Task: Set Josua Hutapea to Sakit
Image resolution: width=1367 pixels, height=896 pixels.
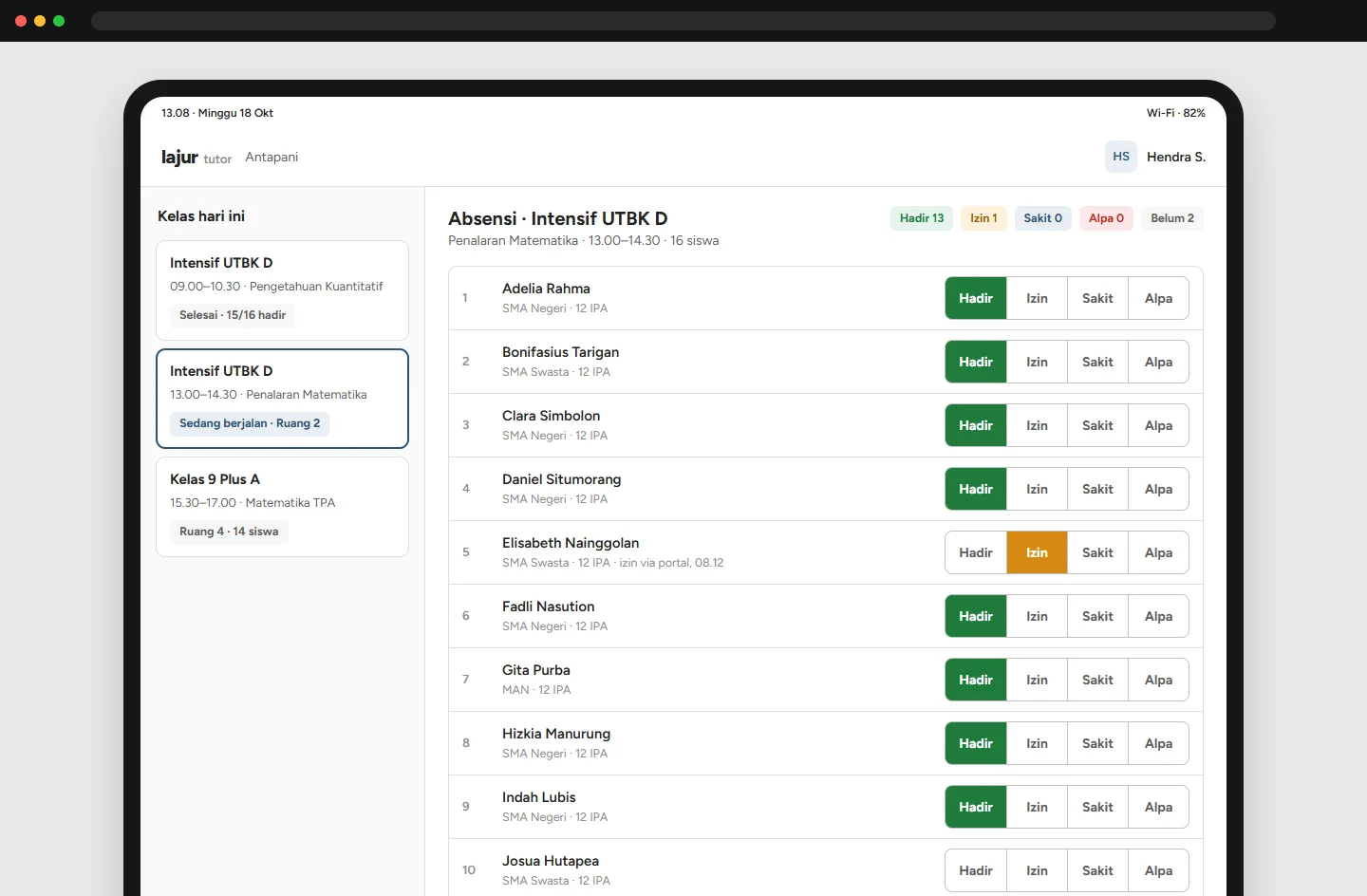Action: click(1097, 870)
